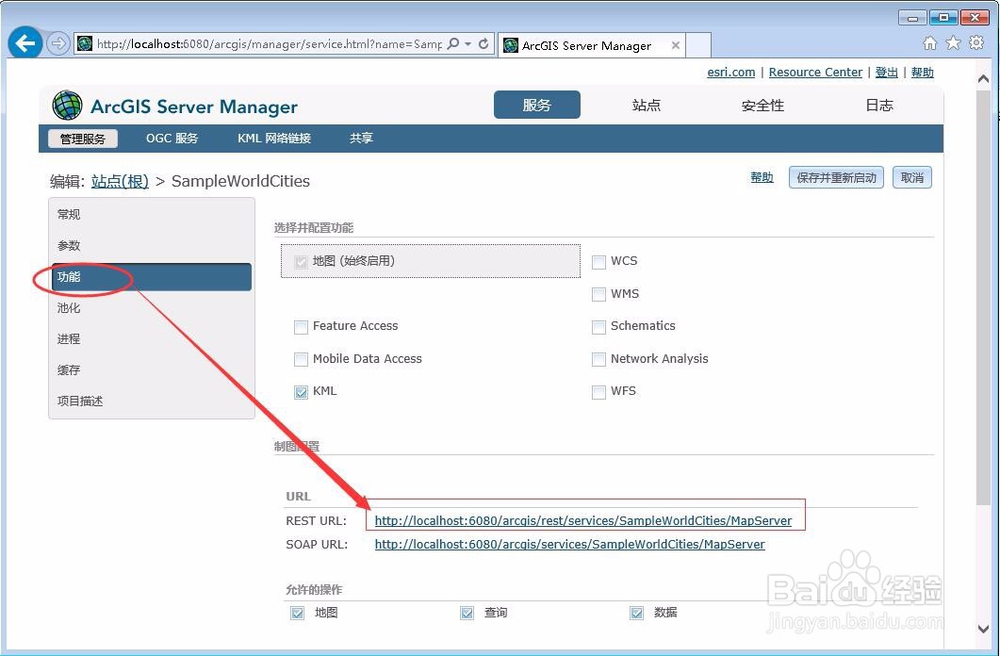Enable the WMS capability checkbox
Viewport: 1000px width, 656px height.
coord(599,295)
